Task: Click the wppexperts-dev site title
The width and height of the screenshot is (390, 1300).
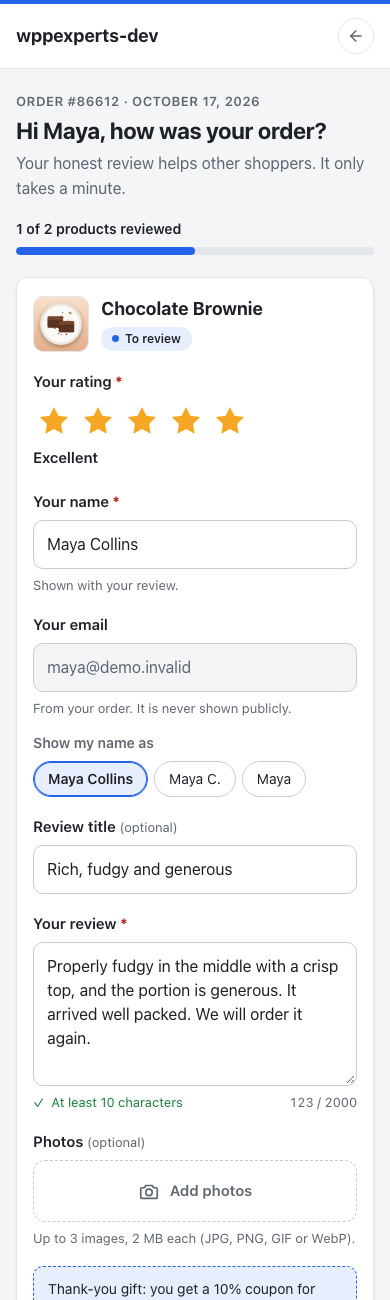Action: (x=87, y=36)
